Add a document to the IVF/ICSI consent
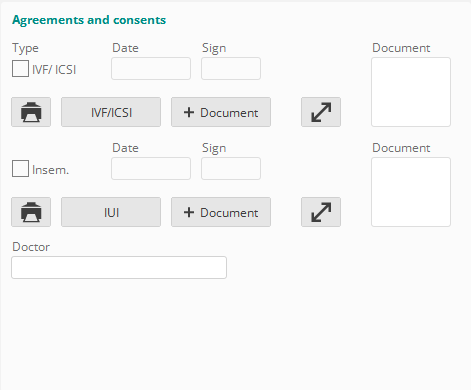 [x=221, y=112]
